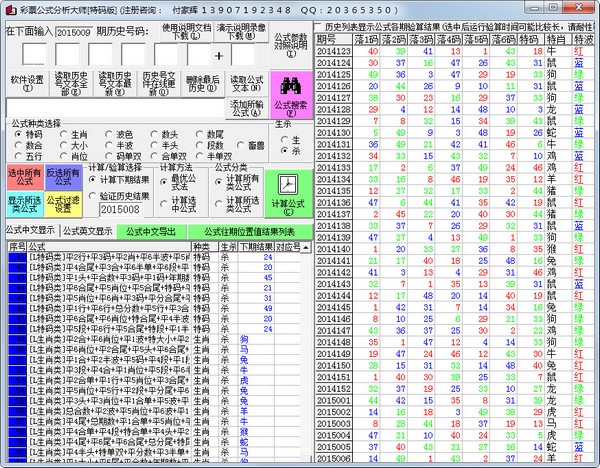Image resolution: width=600 pixels, height=468 pixels.
Task: Choose the 数头 radio option
Action: (154, 134)
